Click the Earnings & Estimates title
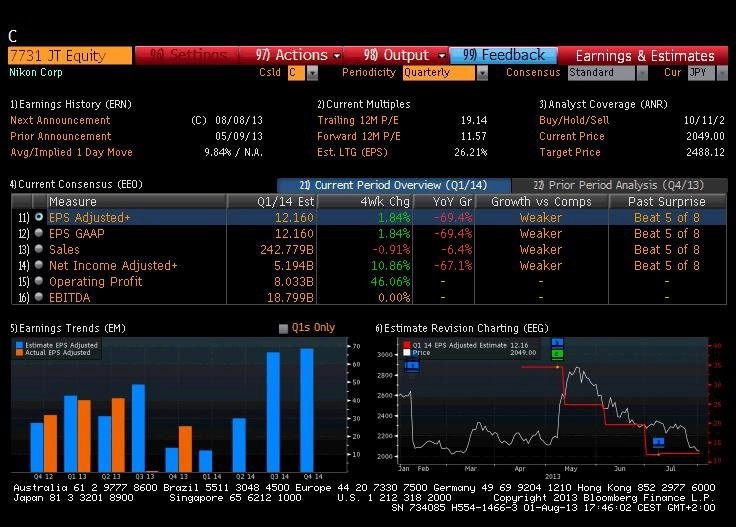The height and width of the screenshot is (527, 736). (645, 56)
